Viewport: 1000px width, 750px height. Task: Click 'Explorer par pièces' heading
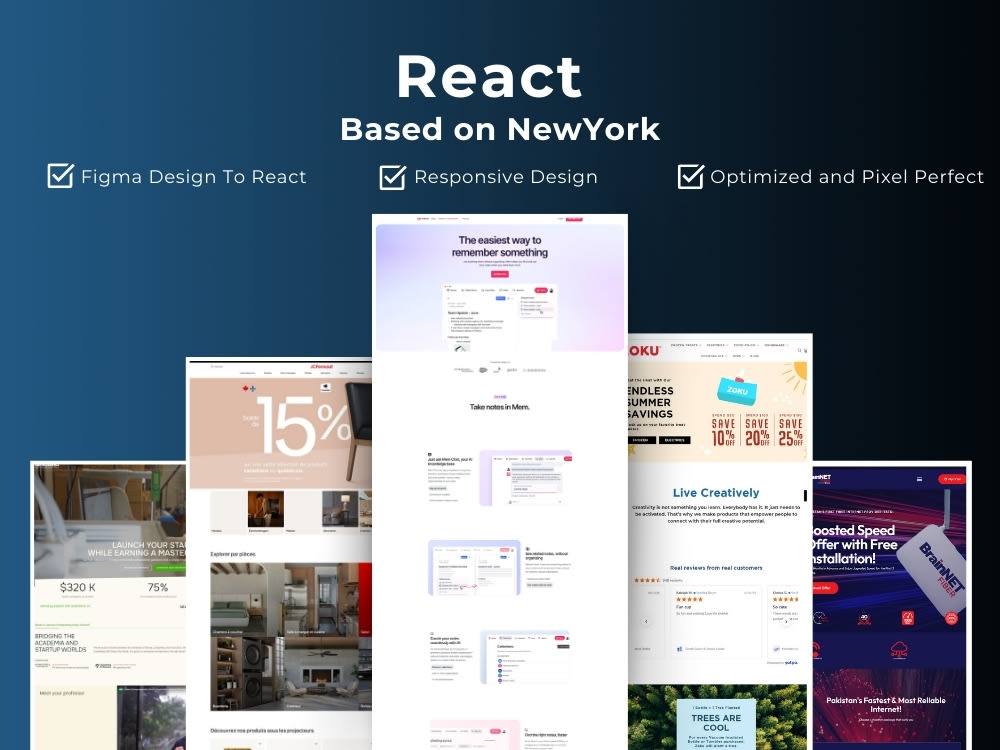coord(233,554)
